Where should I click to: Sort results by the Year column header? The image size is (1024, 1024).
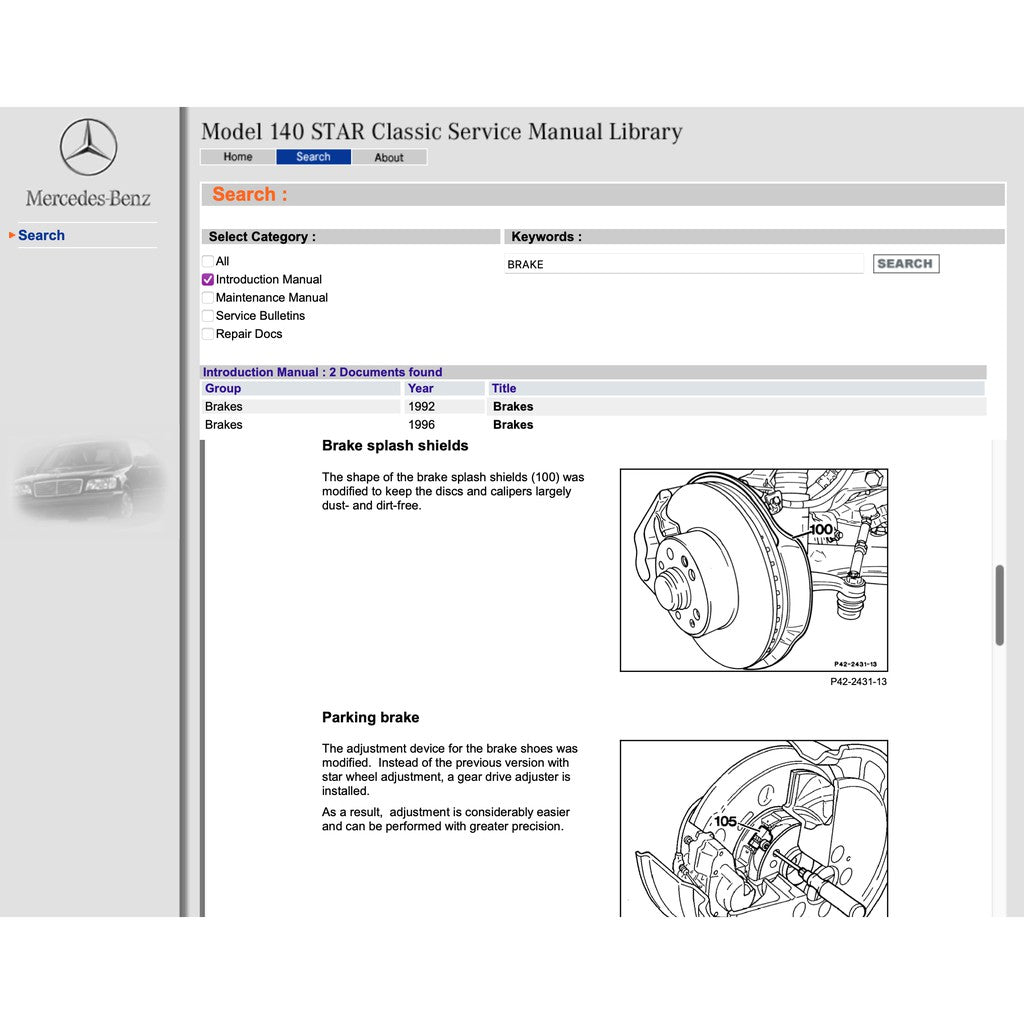[x=420, y=388]
